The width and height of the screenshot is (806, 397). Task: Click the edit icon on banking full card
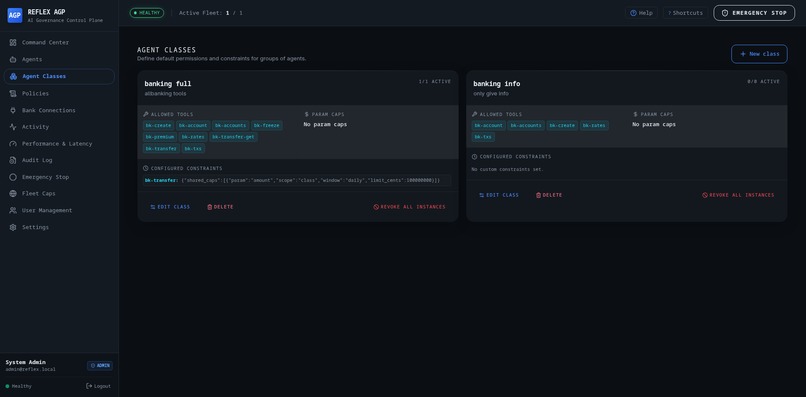click(x=153, y=207)
